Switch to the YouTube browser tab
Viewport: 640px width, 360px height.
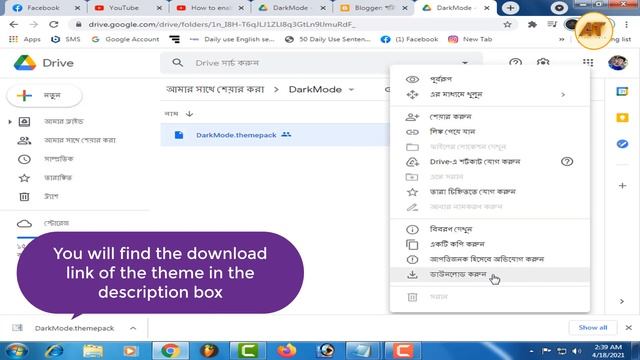point(128,8)
